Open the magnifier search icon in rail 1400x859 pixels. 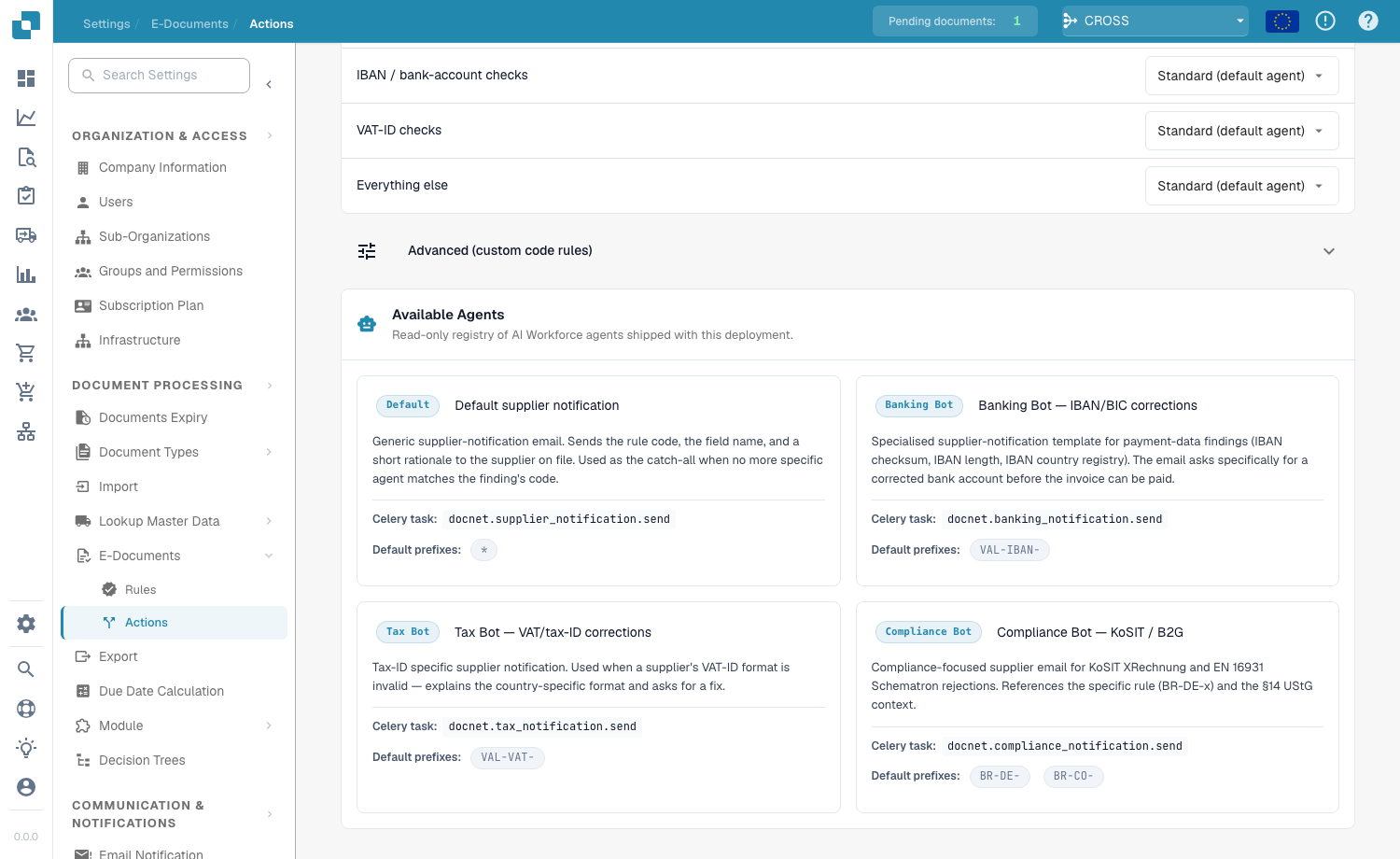26,669
